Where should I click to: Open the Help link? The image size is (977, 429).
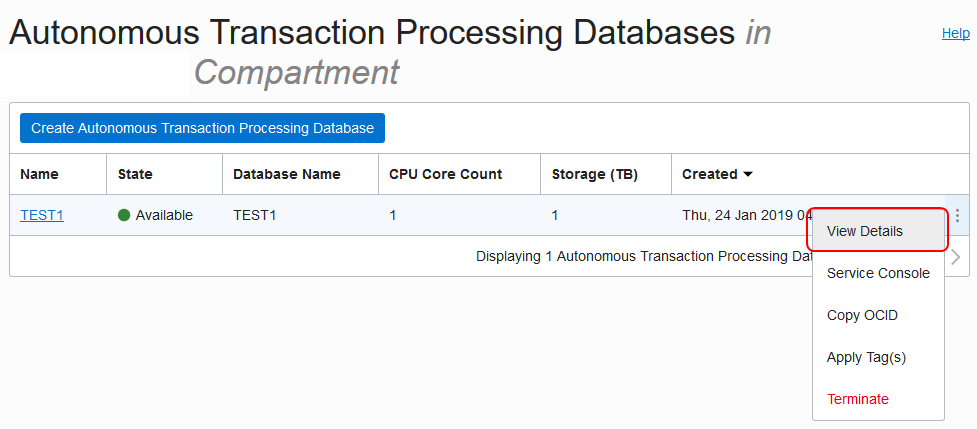[955, 33]
